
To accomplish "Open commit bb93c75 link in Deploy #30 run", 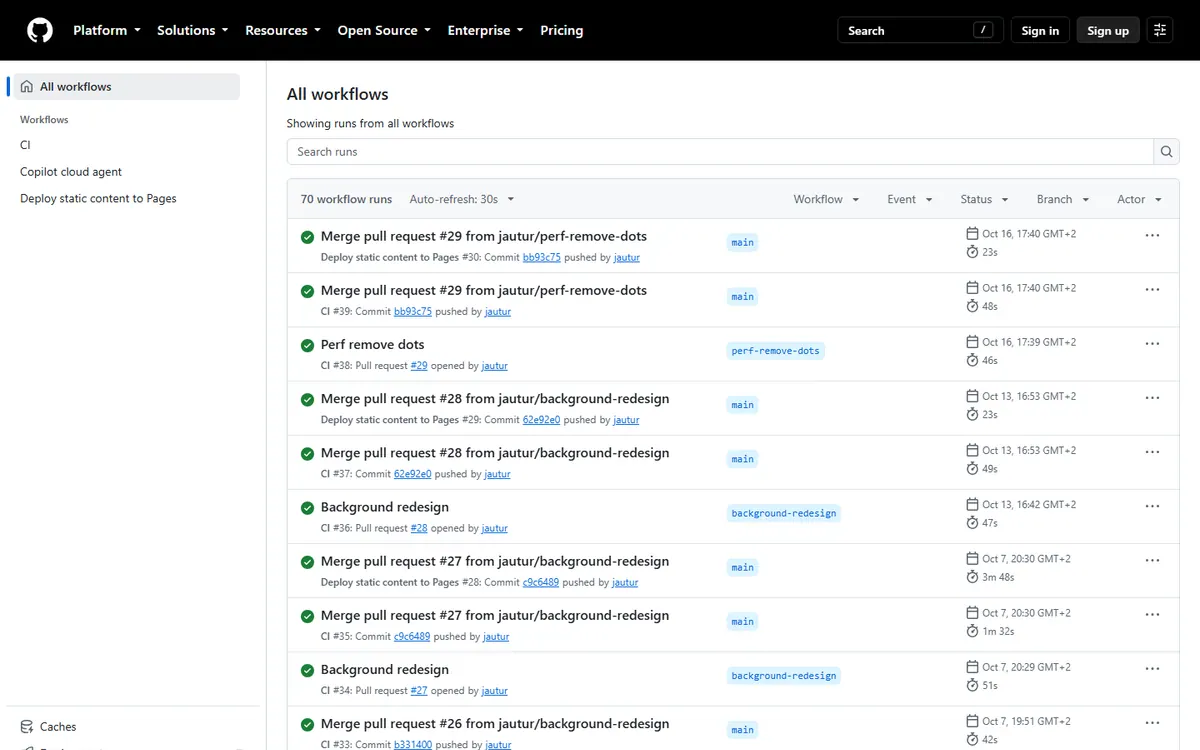I will [x=542, y=258].
